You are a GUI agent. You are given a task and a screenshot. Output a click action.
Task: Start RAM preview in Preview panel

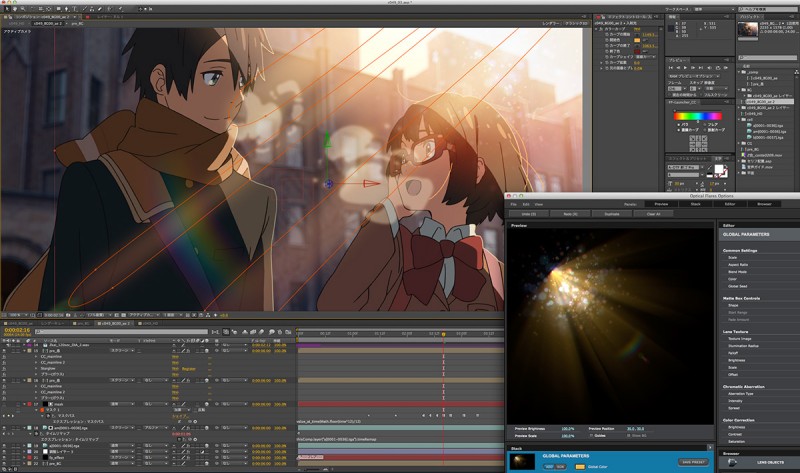726,68
